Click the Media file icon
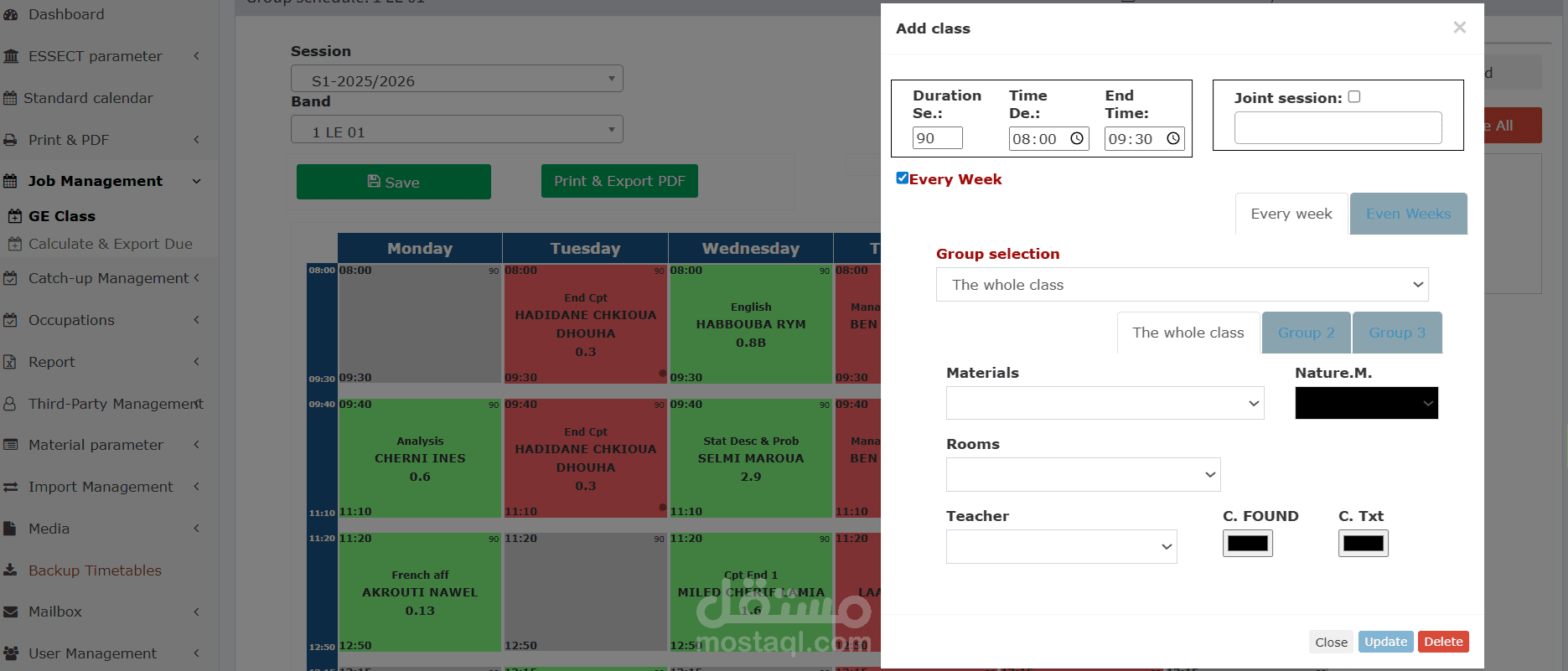The image size is (1568, 671). click(10, 529)
